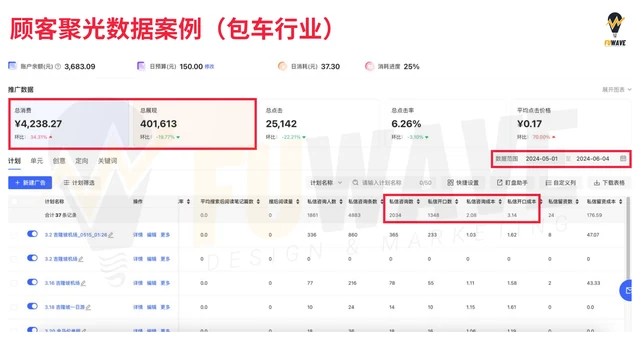Sort by 私信咨询人数 using its arrows
Viewport: 640px width, 360px height.
(341, 202)
